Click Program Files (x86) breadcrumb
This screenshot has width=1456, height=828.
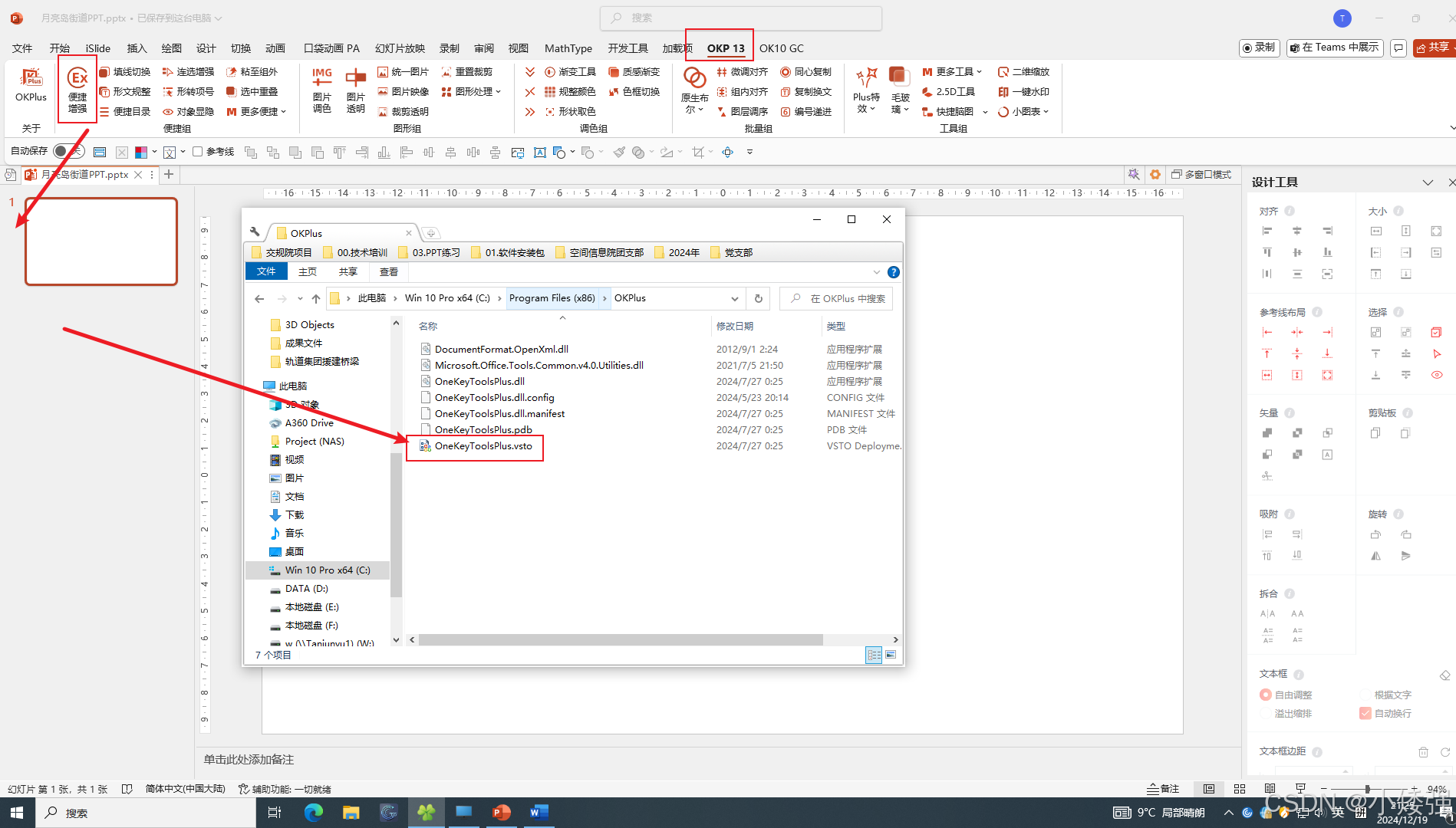tap(552, 298)
